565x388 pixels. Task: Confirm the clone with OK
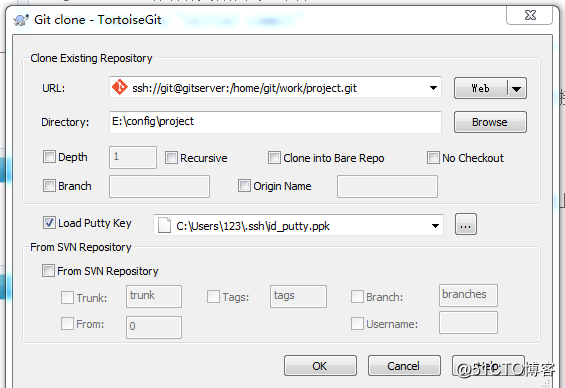[320, 366]
